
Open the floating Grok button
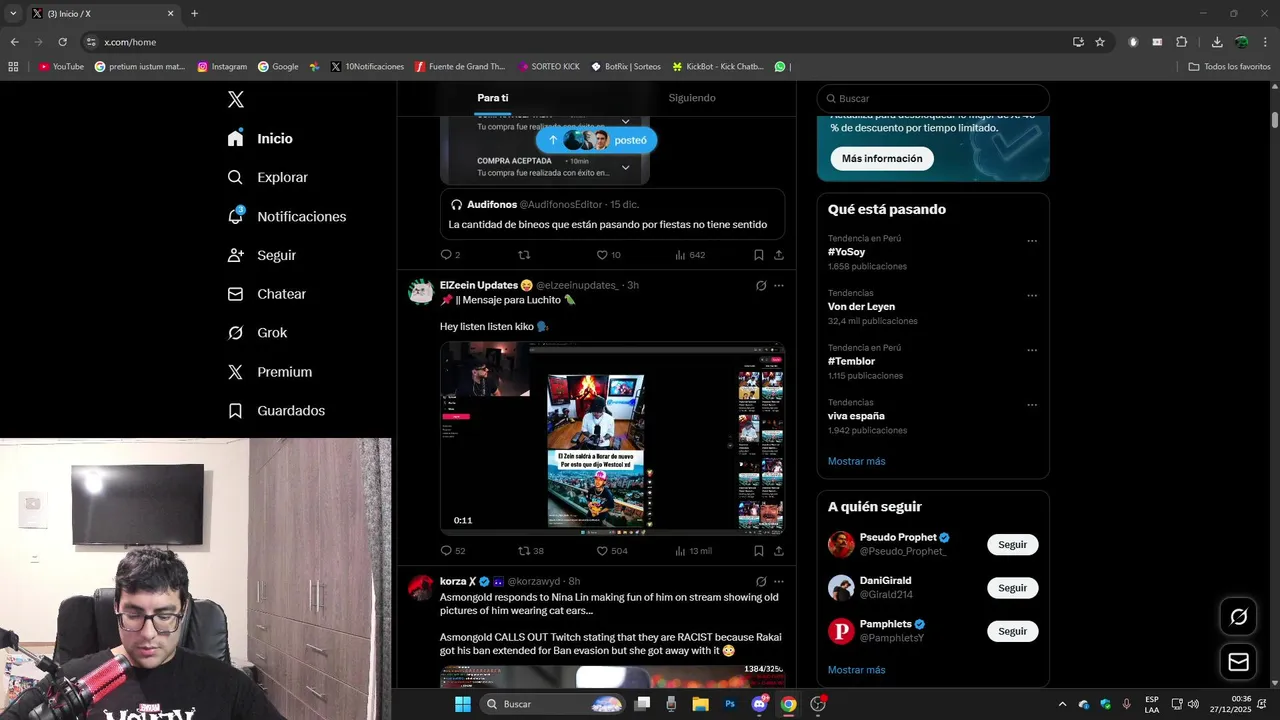pos(1238,617)
